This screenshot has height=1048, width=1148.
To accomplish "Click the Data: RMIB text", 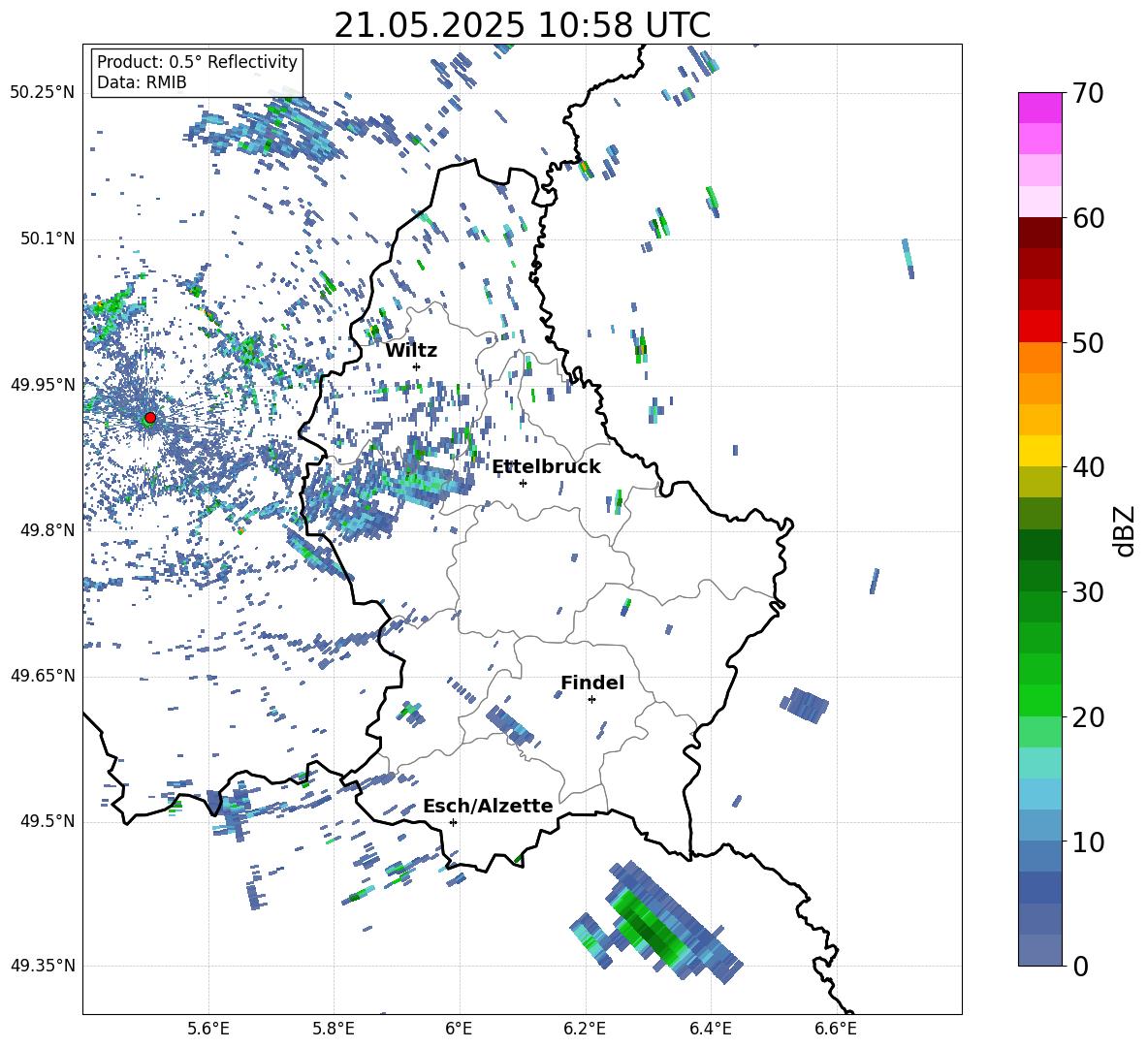I will pos(142,82).
